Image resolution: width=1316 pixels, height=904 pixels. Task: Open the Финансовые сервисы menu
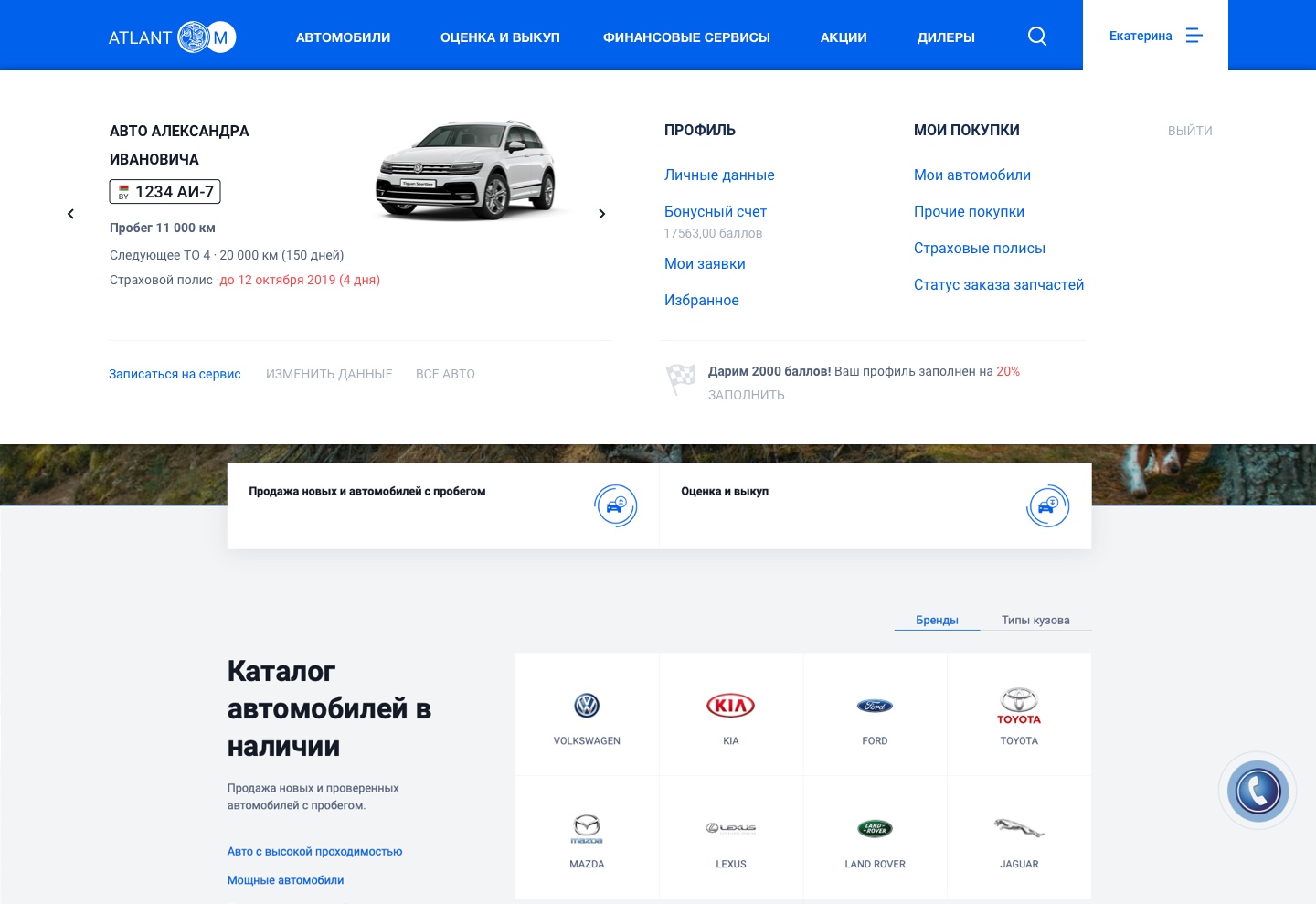point(686,37)
